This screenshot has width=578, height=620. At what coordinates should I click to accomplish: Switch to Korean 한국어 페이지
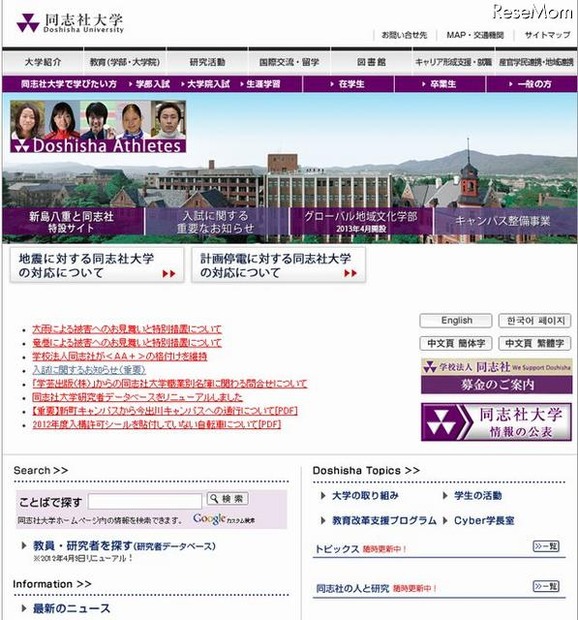tap(535, 321)
